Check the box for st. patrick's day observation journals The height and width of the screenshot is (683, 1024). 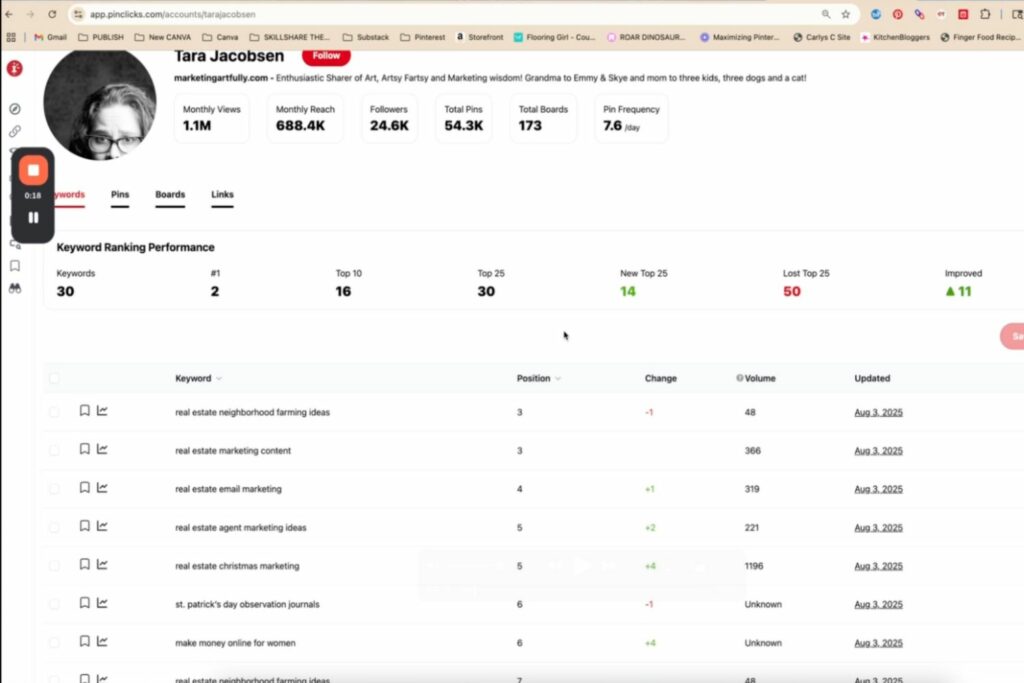pos(54,604)
